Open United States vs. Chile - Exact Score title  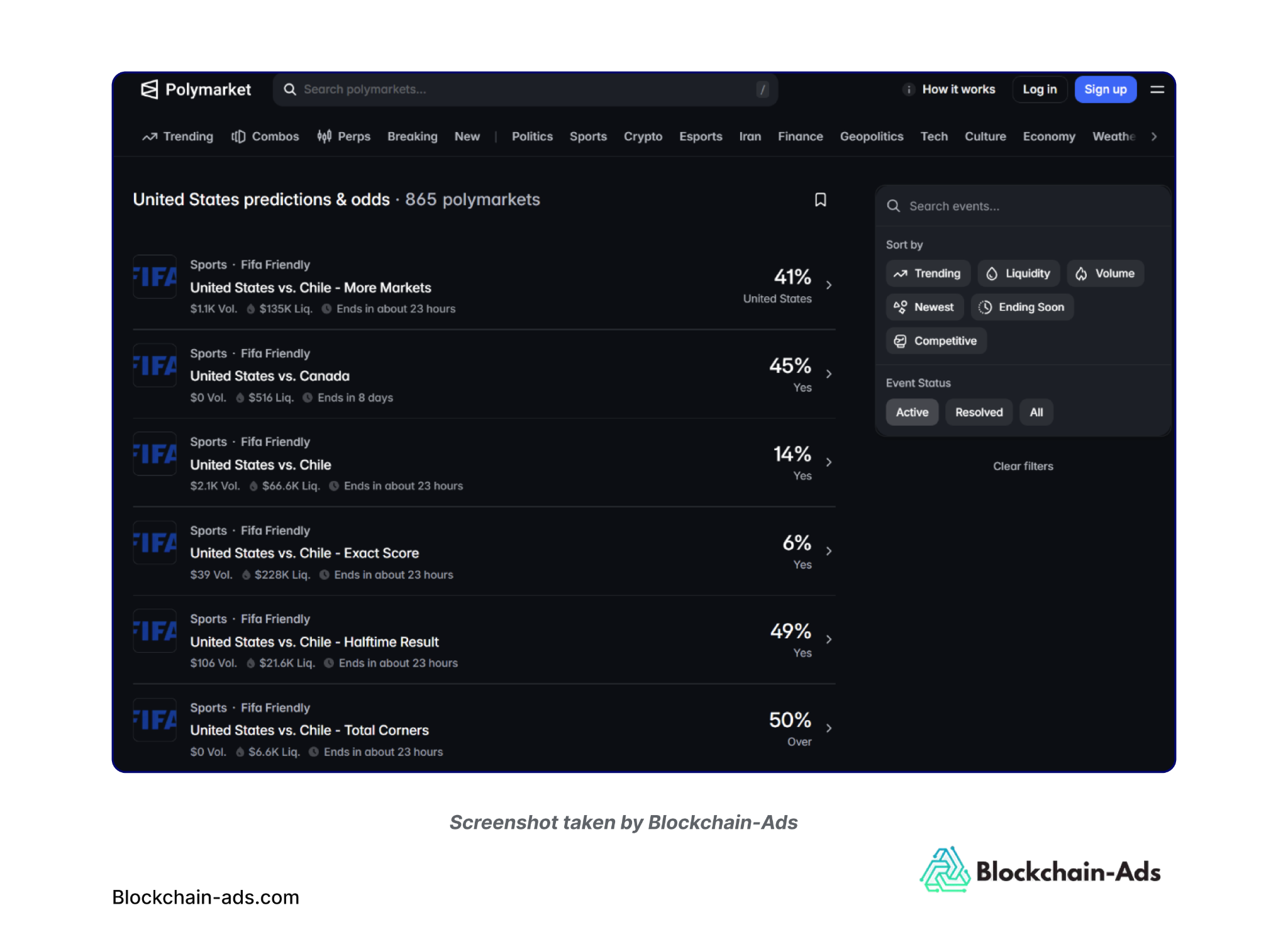click(x=304, y=553)
